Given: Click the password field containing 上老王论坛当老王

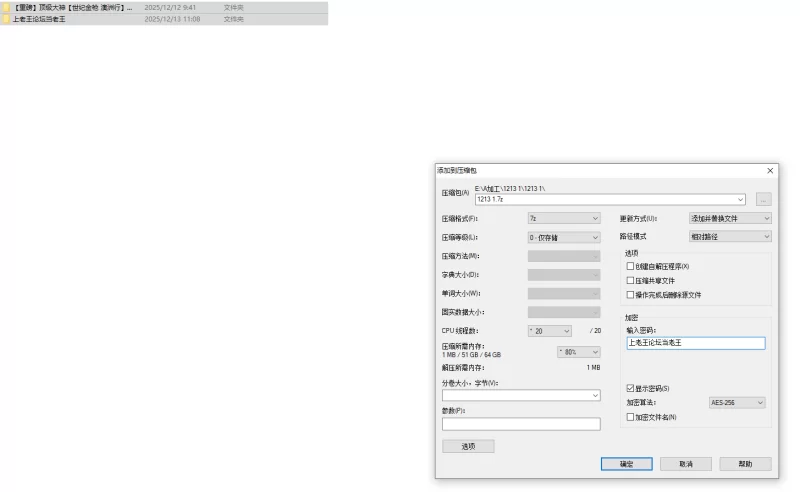Looking at the screenshot, I should (x=695, y=343).
